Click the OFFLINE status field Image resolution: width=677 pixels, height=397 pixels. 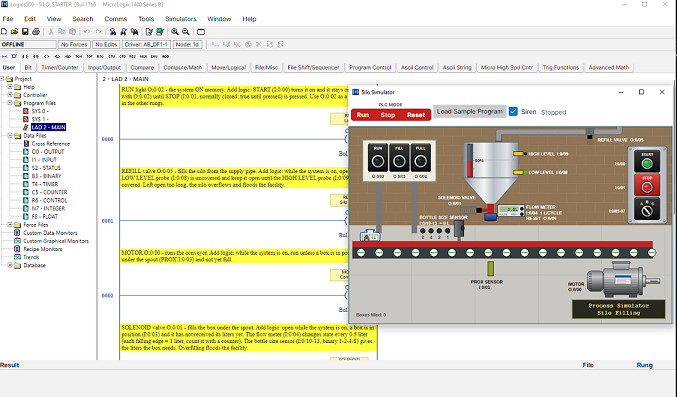(x=28, y=44)
